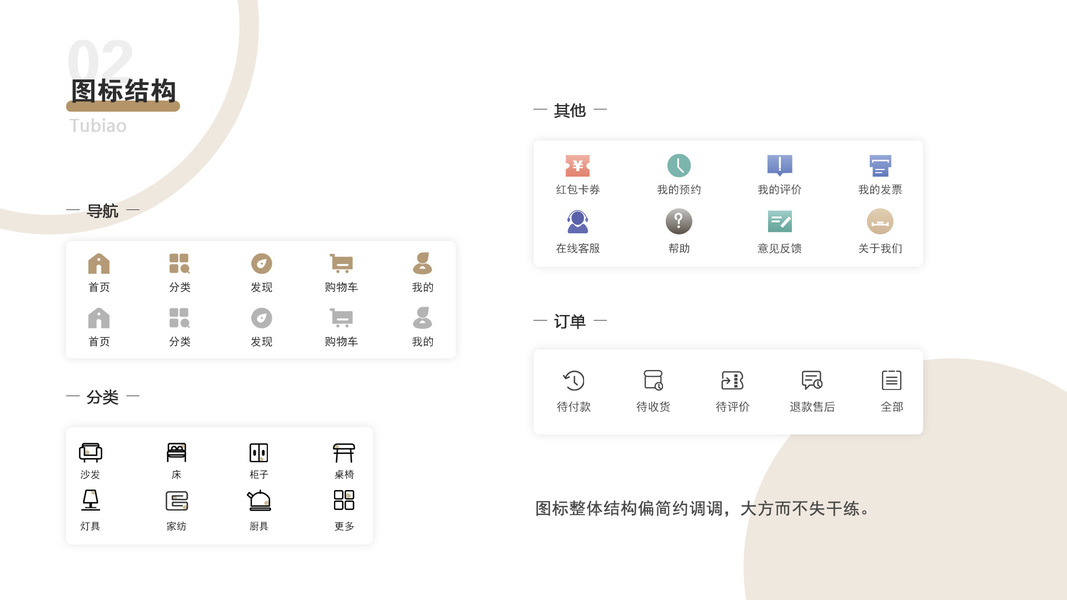Select the 桌椅 table category icon

tap(344, 452)
